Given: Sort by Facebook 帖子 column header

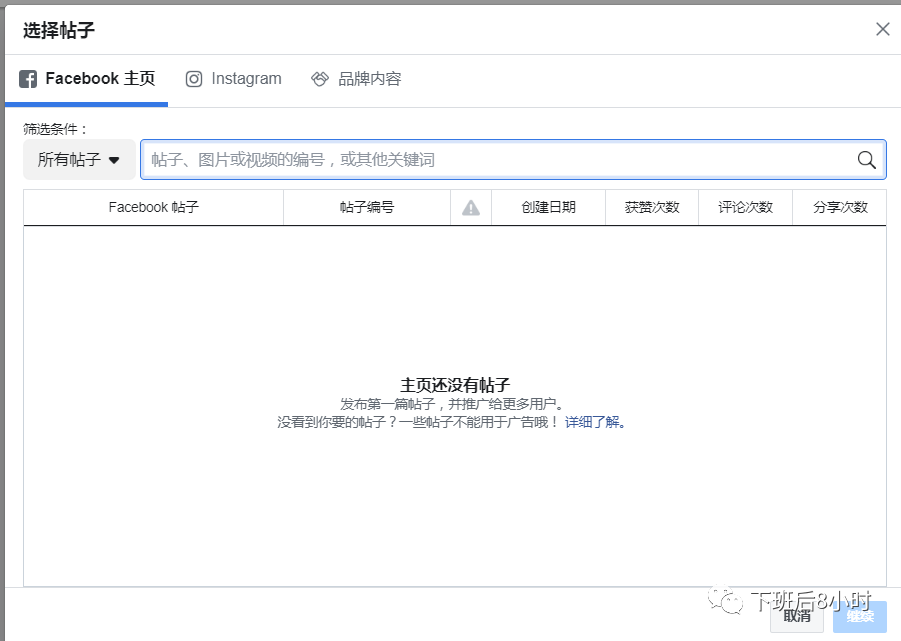Looking at the screenshot, I should (153, 207).
